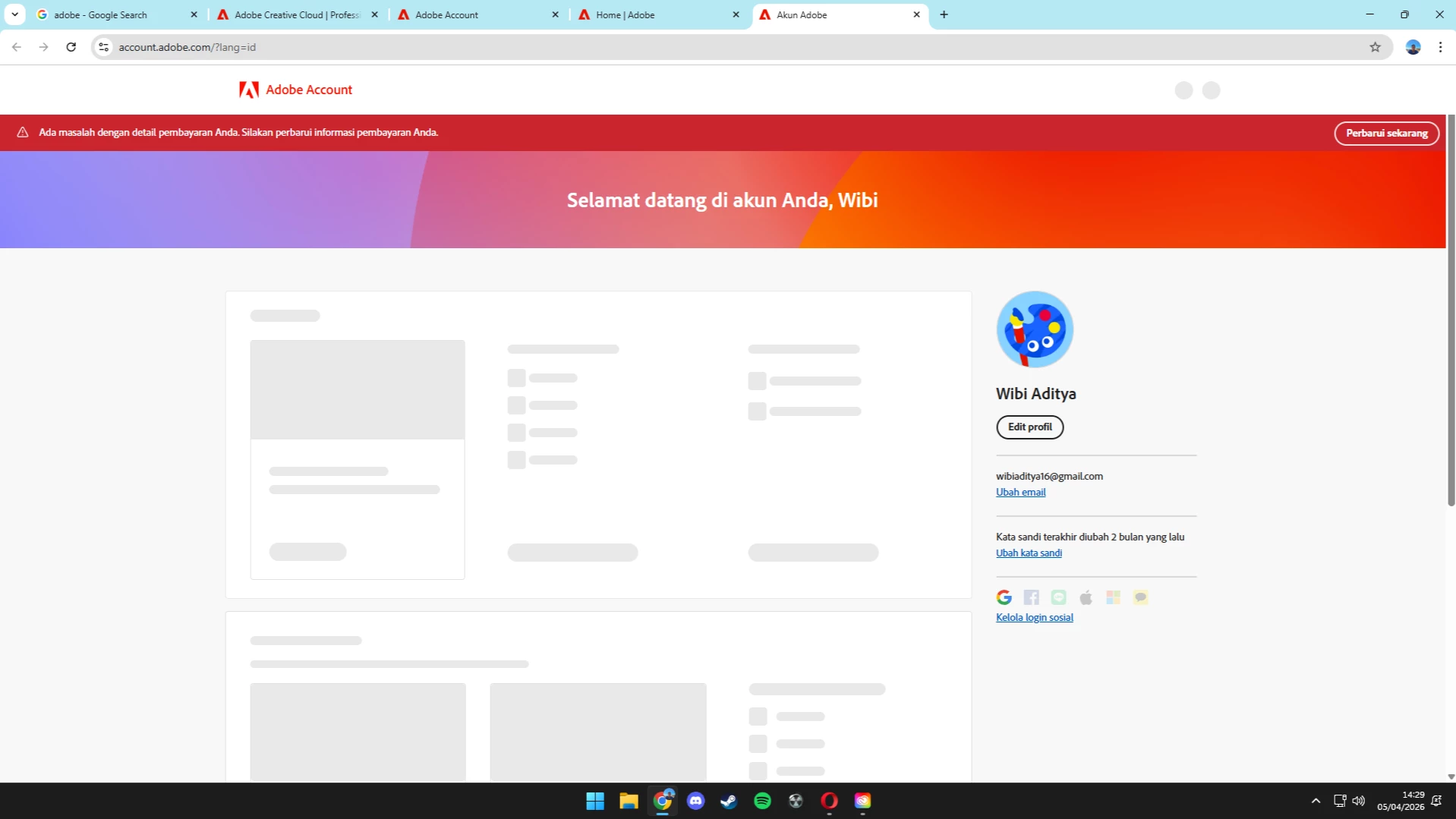Click the Apple social login icon
The image size is (1456, 819).
(1086, 597)
